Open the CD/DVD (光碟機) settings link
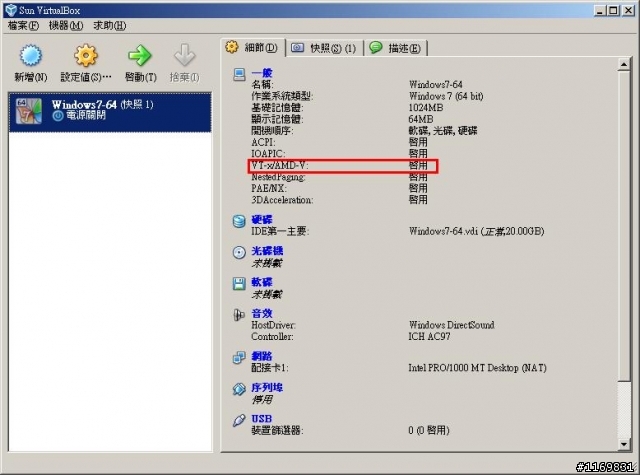Screen dimensions: 640x475 pos(267,251)
